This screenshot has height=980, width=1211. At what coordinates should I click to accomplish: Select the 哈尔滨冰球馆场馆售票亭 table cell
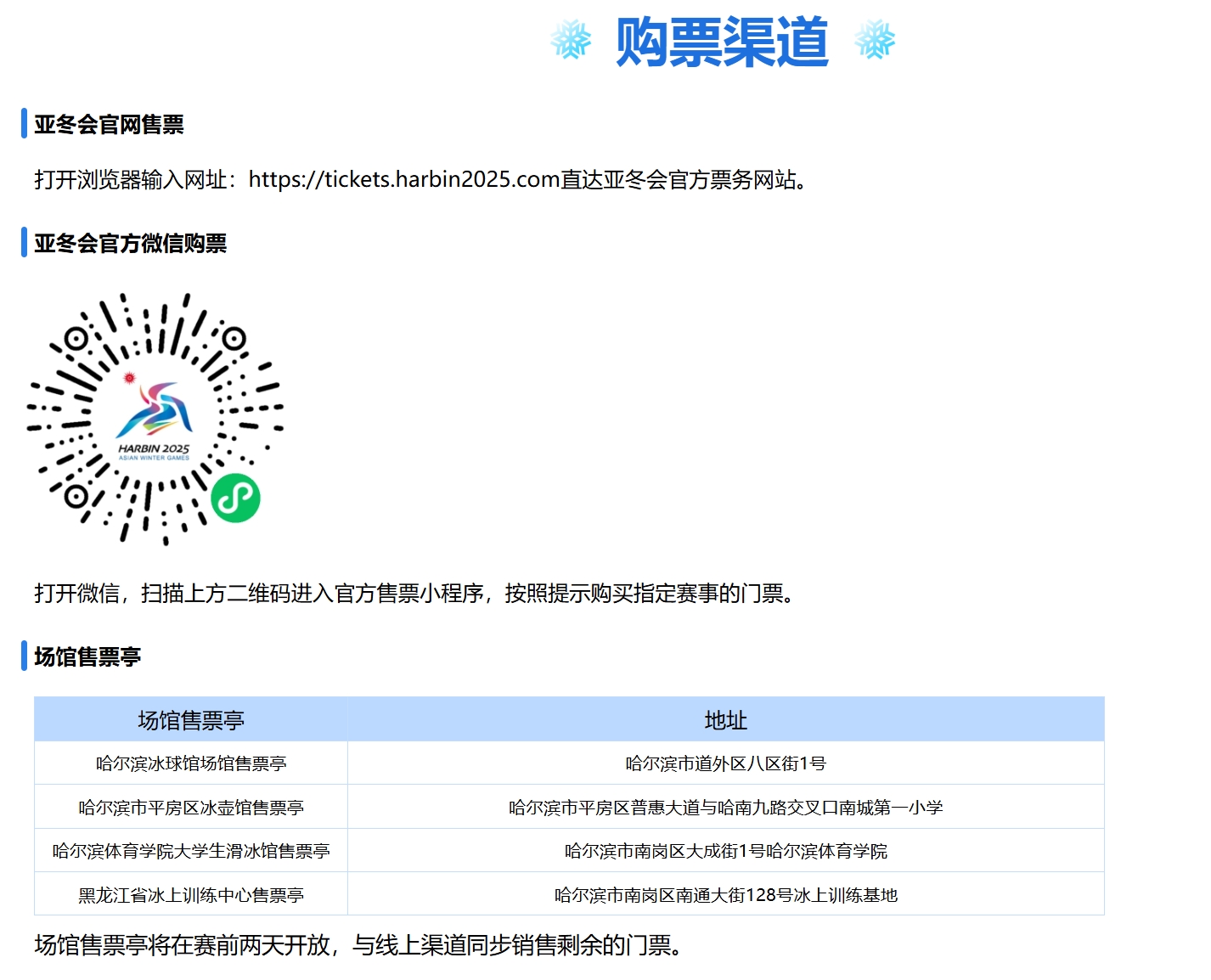191,763
